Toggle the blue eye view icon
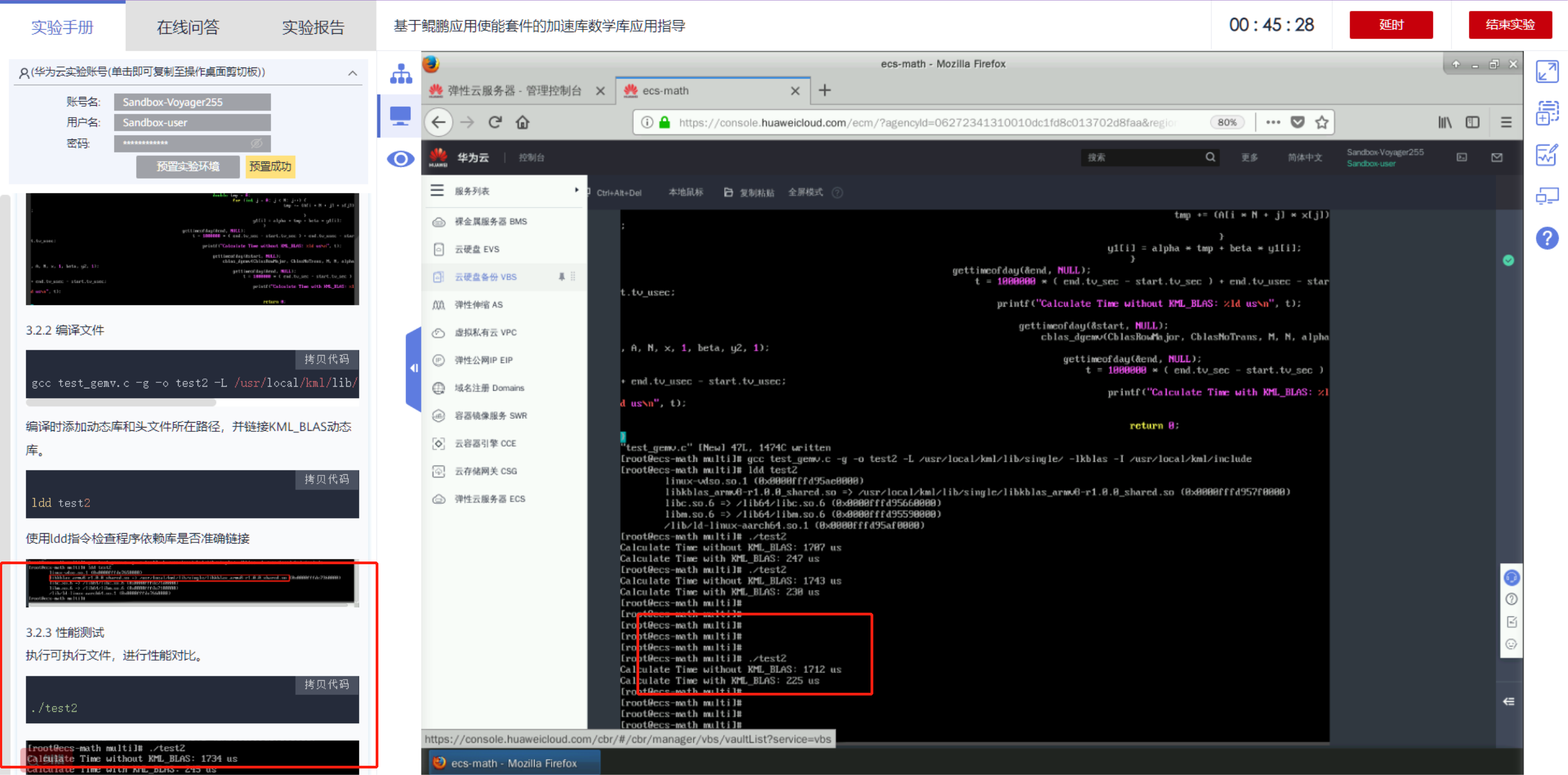The height and width of the screenshot is (775, 1568). pyautogui.click(x=401, y=160)
